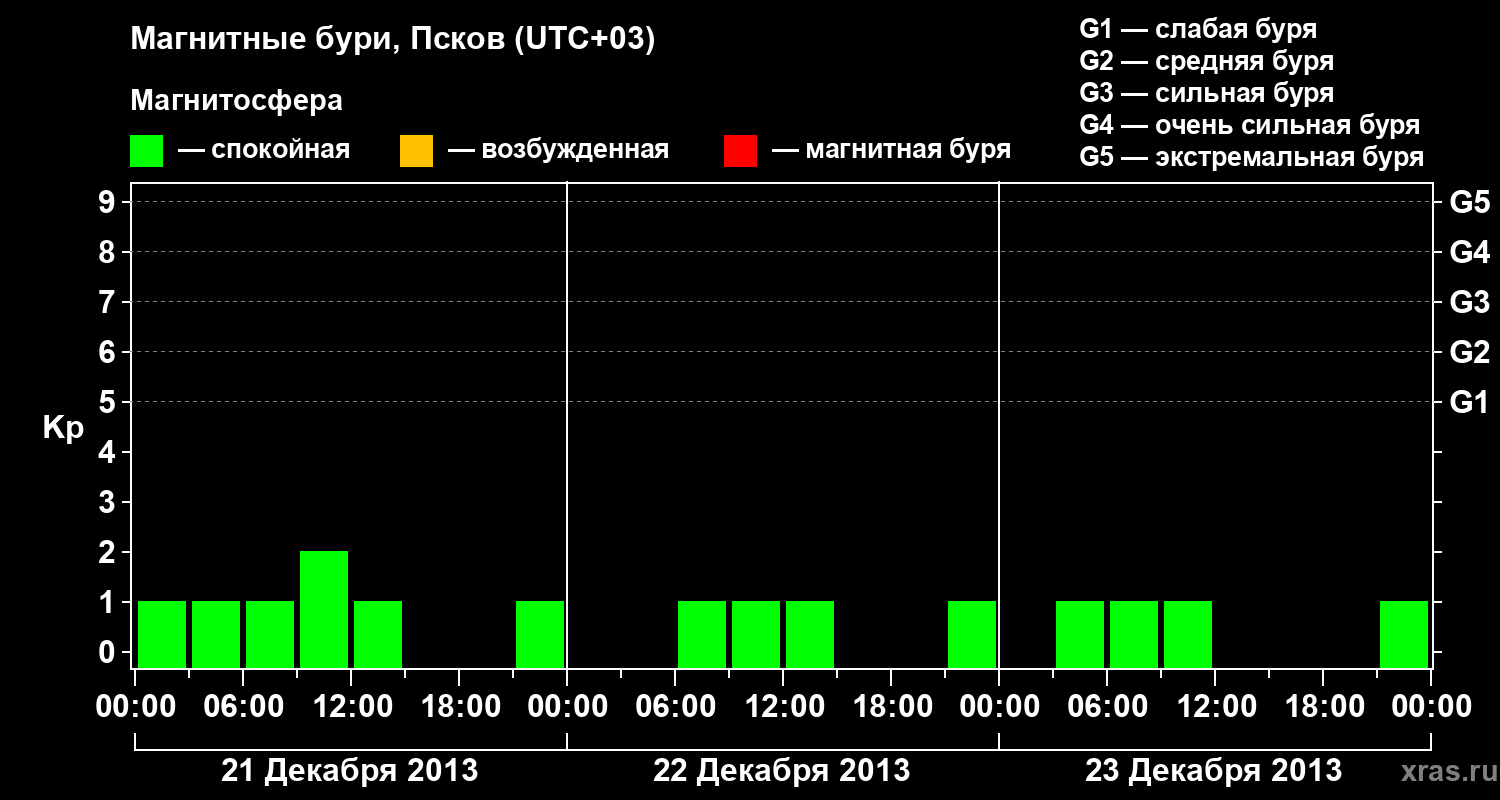The image size is (1500, 800).
Task: Click the 12:00–15:00 bar on 21 December
Action: (378, 634)
